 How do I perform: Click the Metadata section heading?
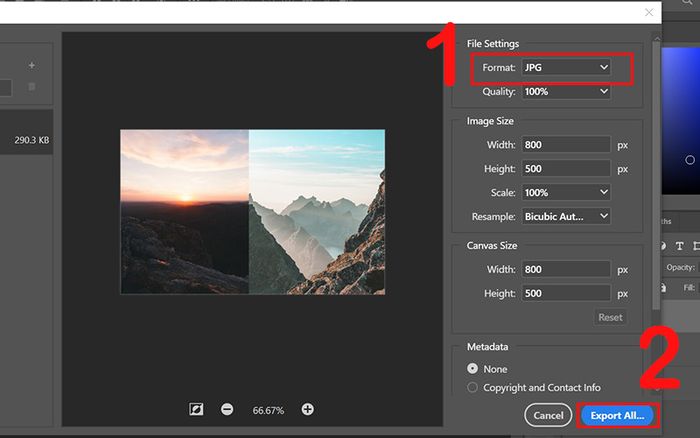point(488,346)
